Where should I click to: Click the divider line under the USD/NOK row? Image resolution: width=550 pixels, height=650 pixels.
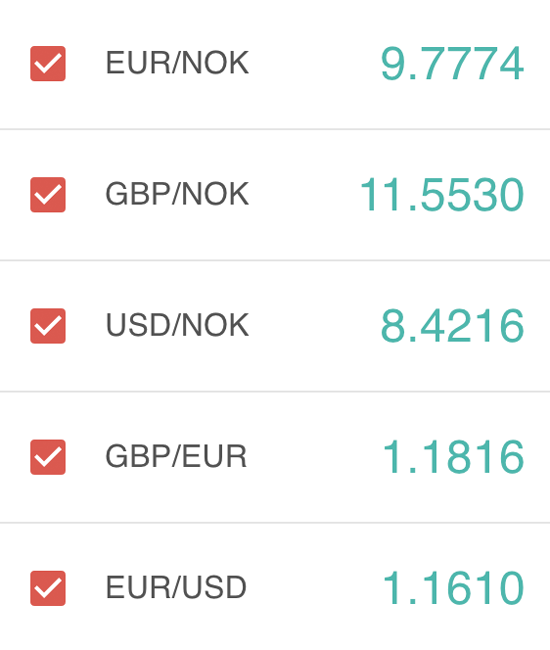pyautogui.click(x=275, y=391)
